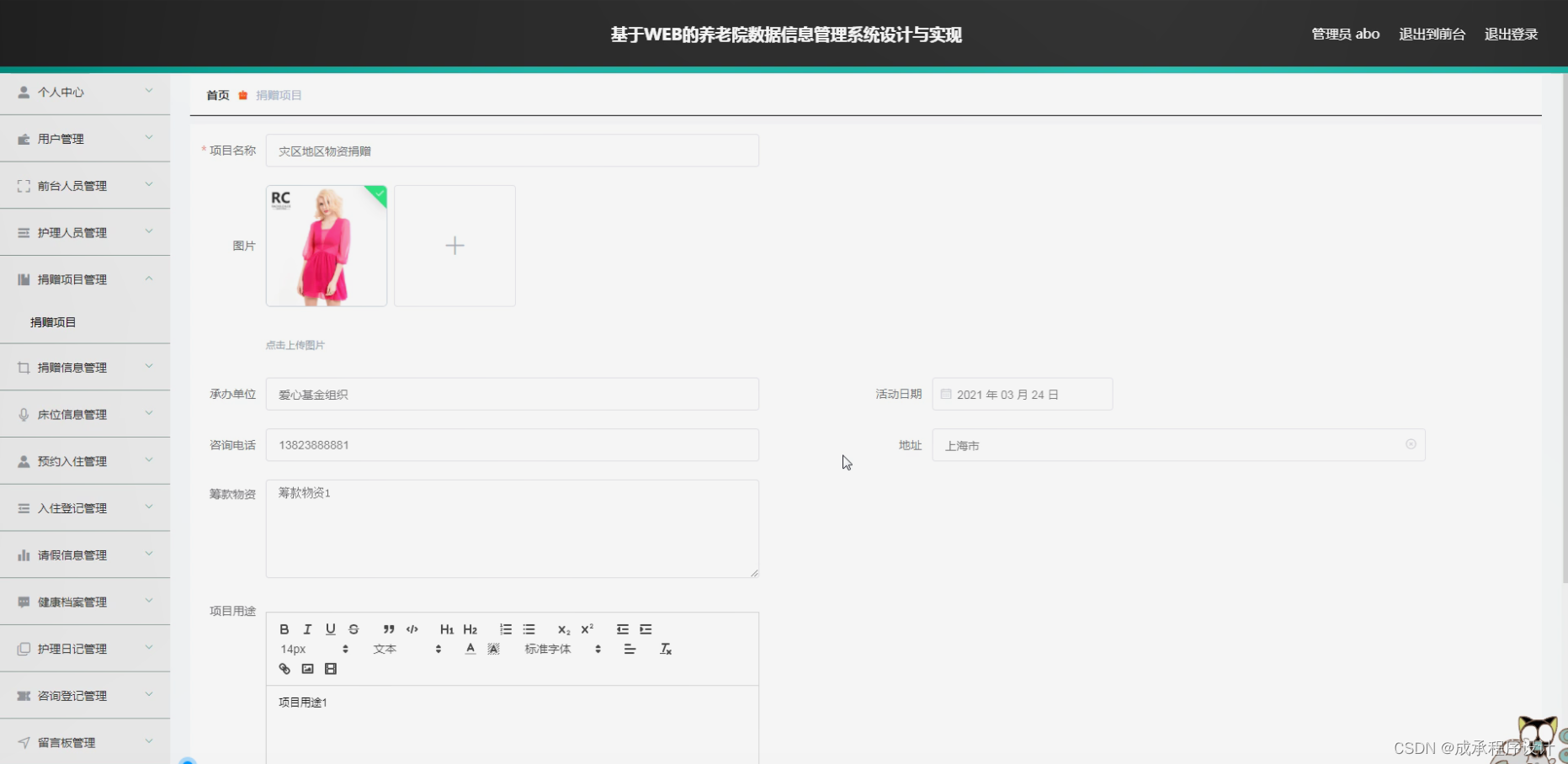
Task: Click 点击上传图片 upload link
Action: 294,344
